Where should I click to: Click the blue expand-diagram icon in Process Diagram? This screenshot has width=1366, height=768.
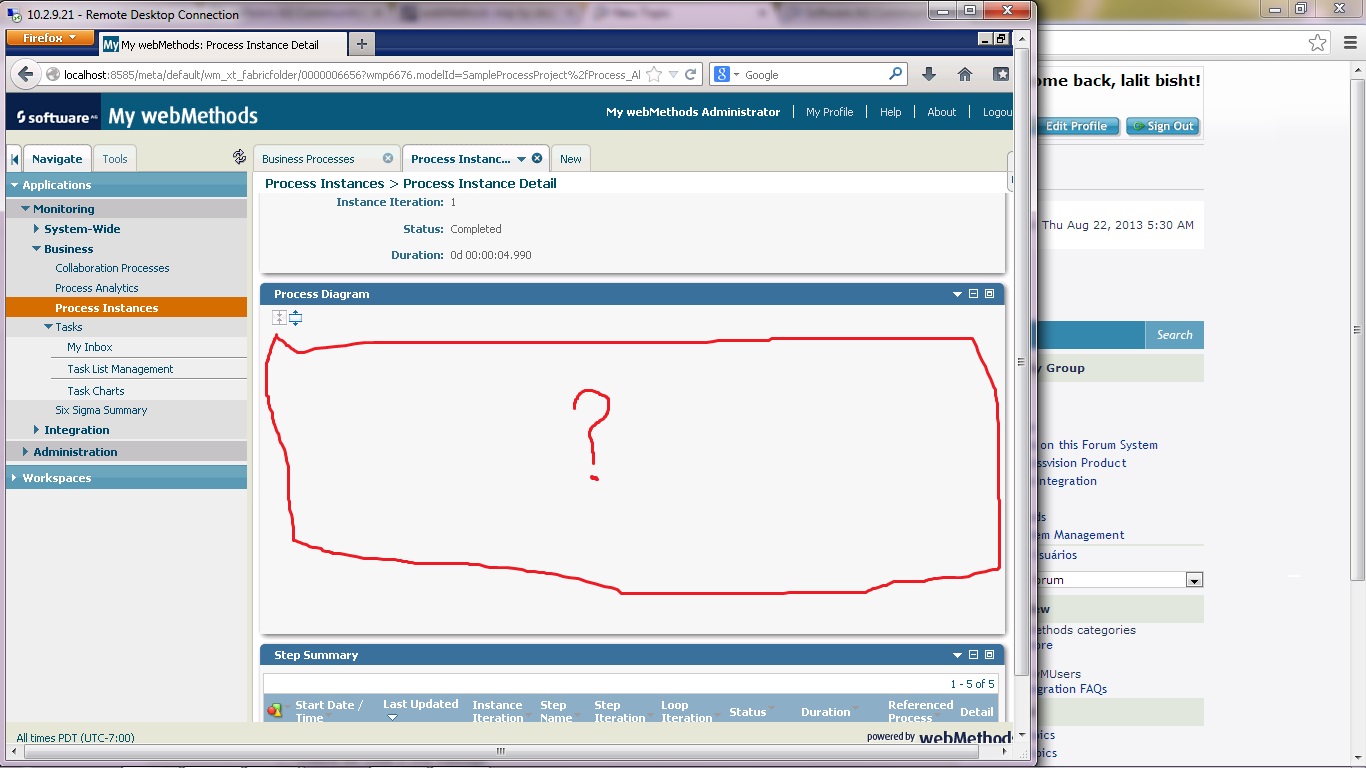pos(295,318)
